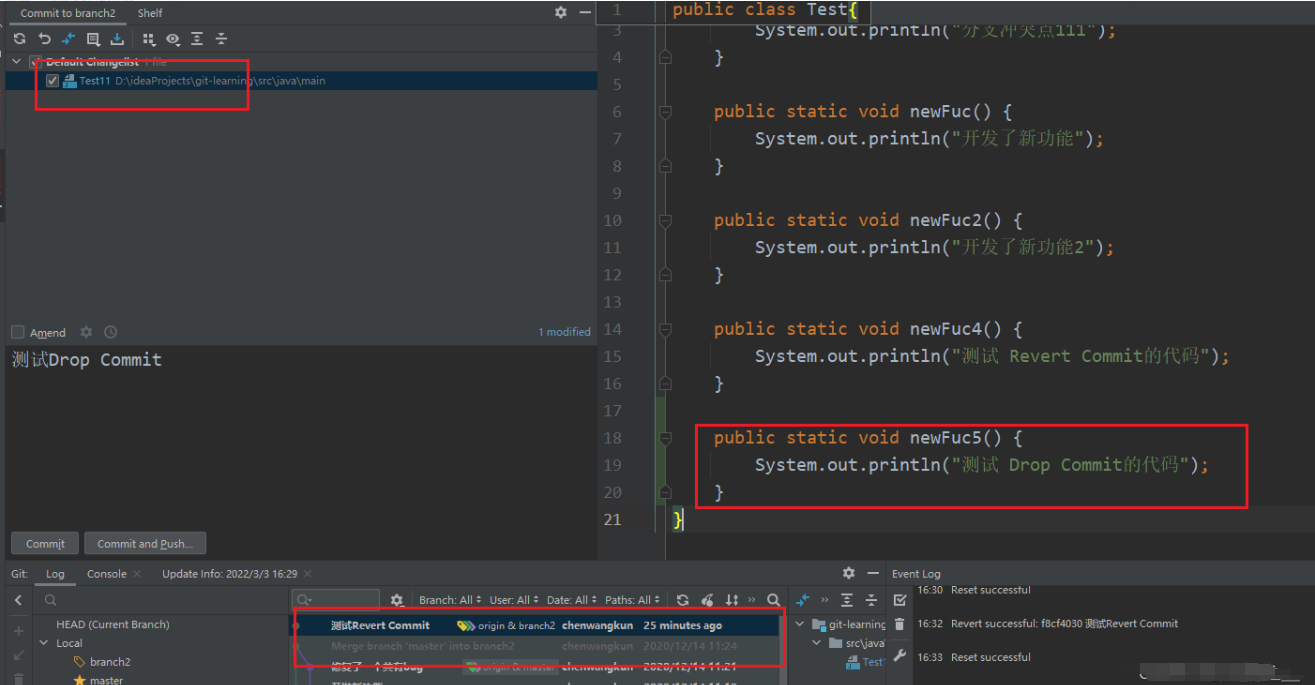Open the Branch: All filter dropdown

tap(450, 600)
